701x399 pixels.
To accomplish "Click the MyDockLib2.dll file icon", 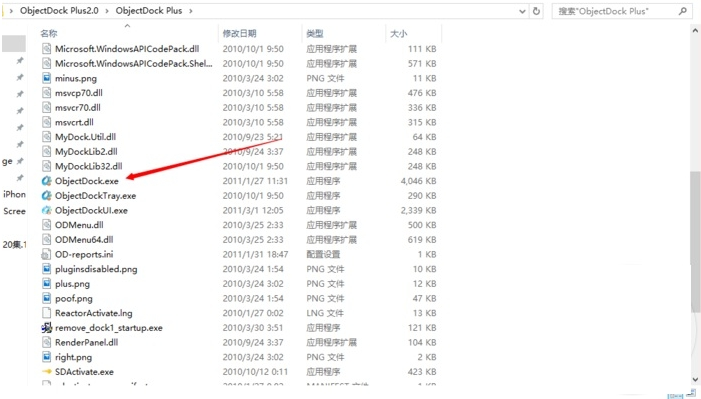I will click(x=46, y=152).
